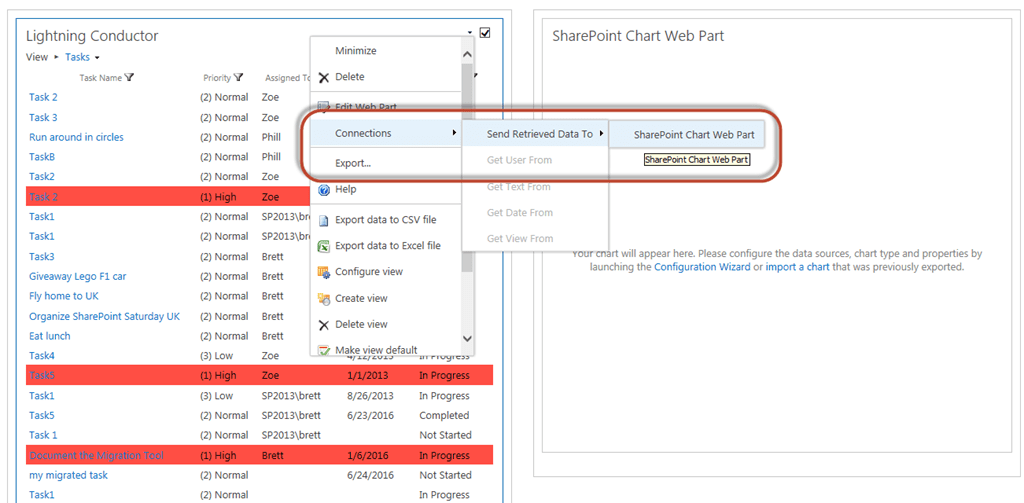The width and height of the screenshot is (1024, 503).
Task: Choose Make view default
Action: click(x=376, y=350)
